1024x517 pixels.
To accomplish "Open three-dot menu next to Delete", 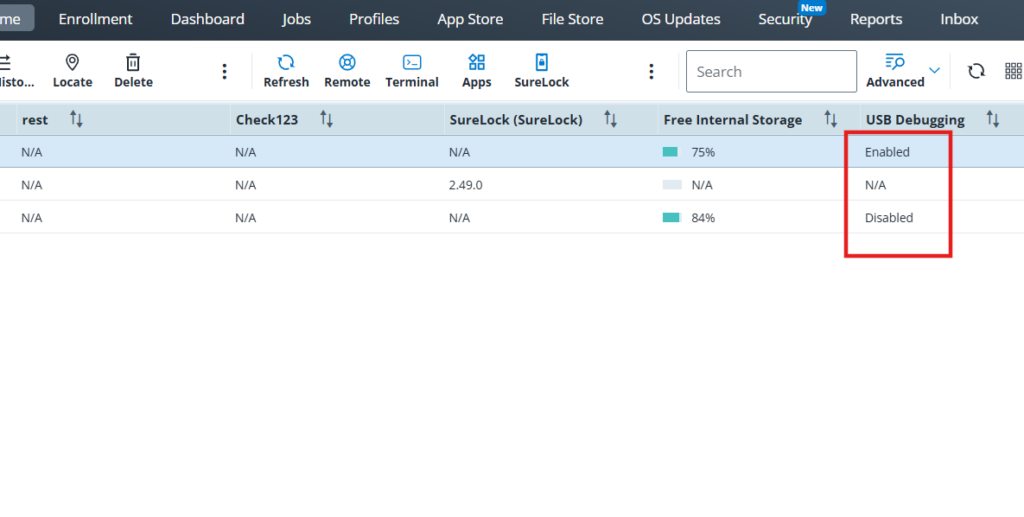I will click(x=224, y=72).
